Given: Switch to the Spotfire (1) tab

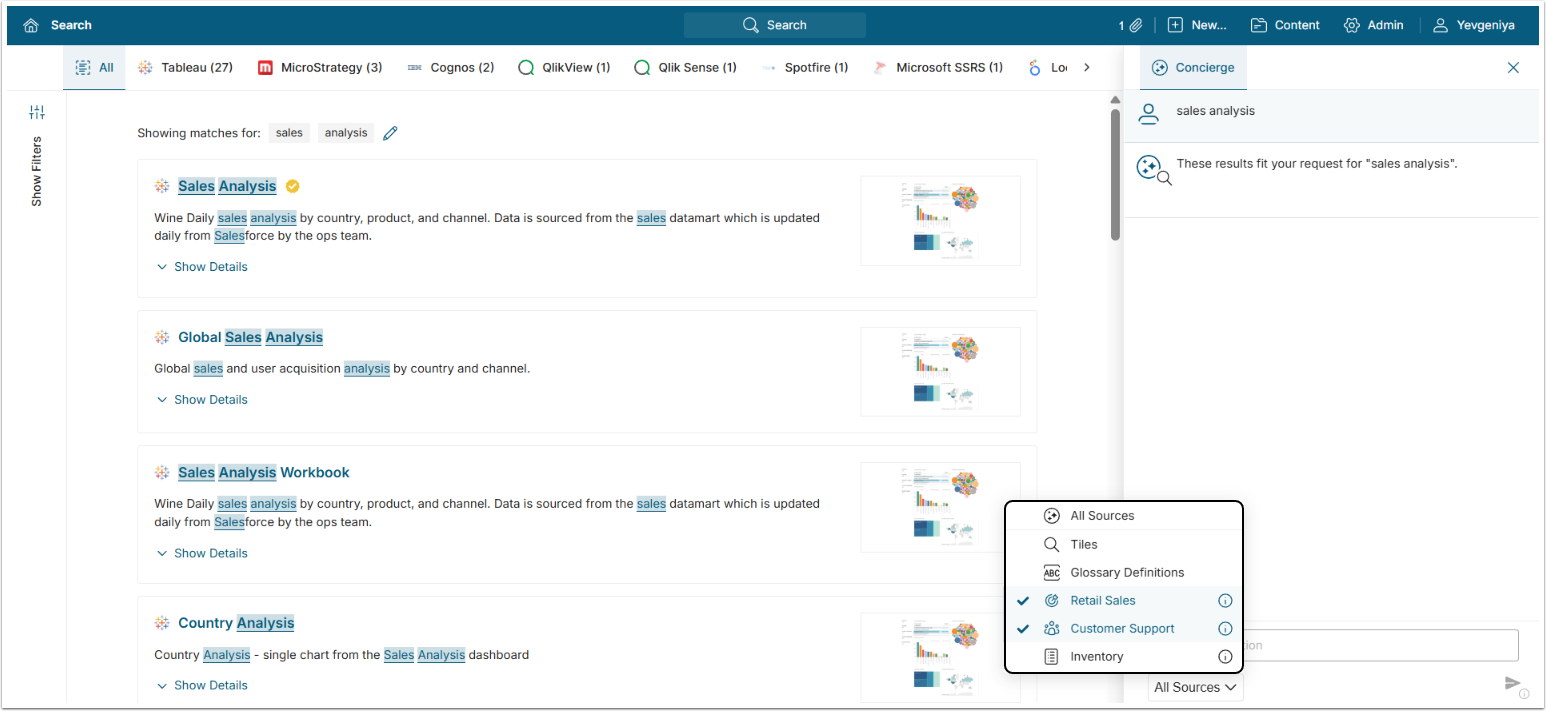Looking at the screenshot, I should pos(804,68).
